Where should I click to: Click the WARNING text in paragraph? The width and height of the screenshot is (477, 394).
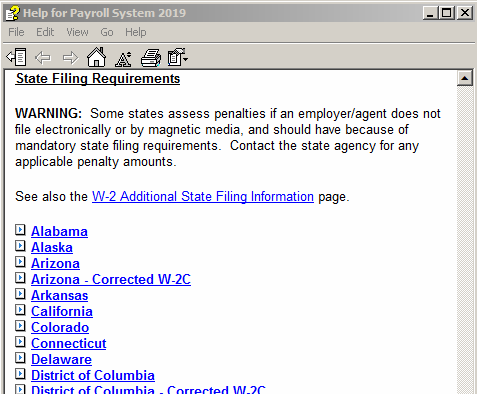[x=48, y=113]
